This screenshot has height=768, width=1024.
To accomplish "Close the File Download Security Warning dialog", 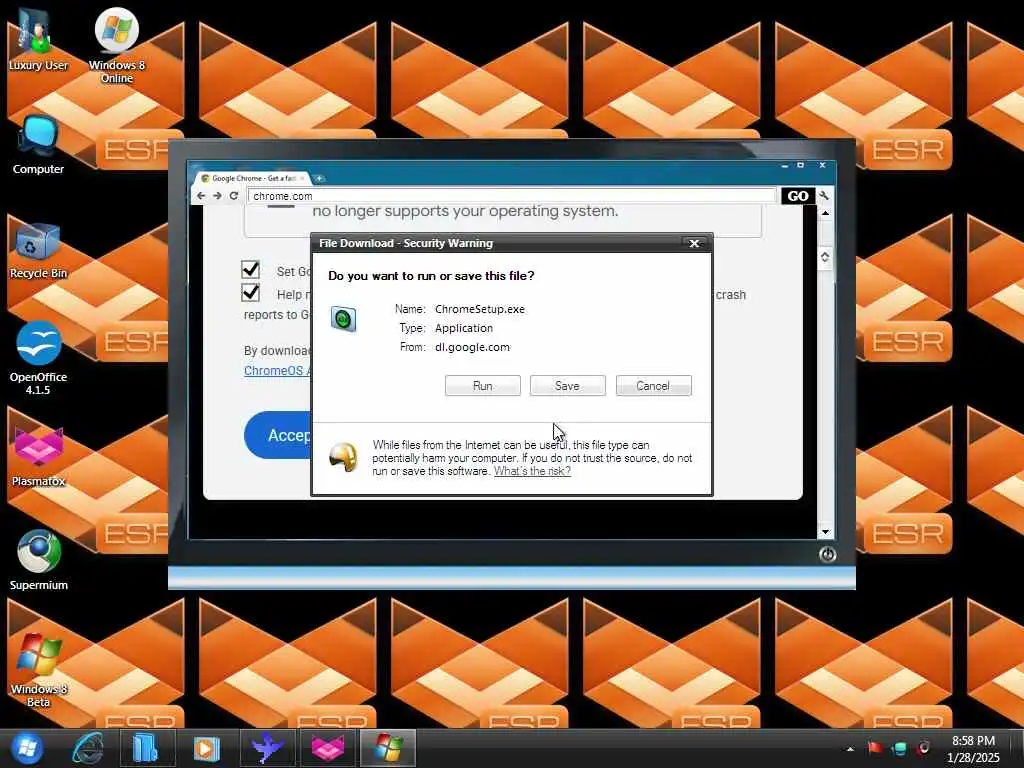I will (694, 244).
